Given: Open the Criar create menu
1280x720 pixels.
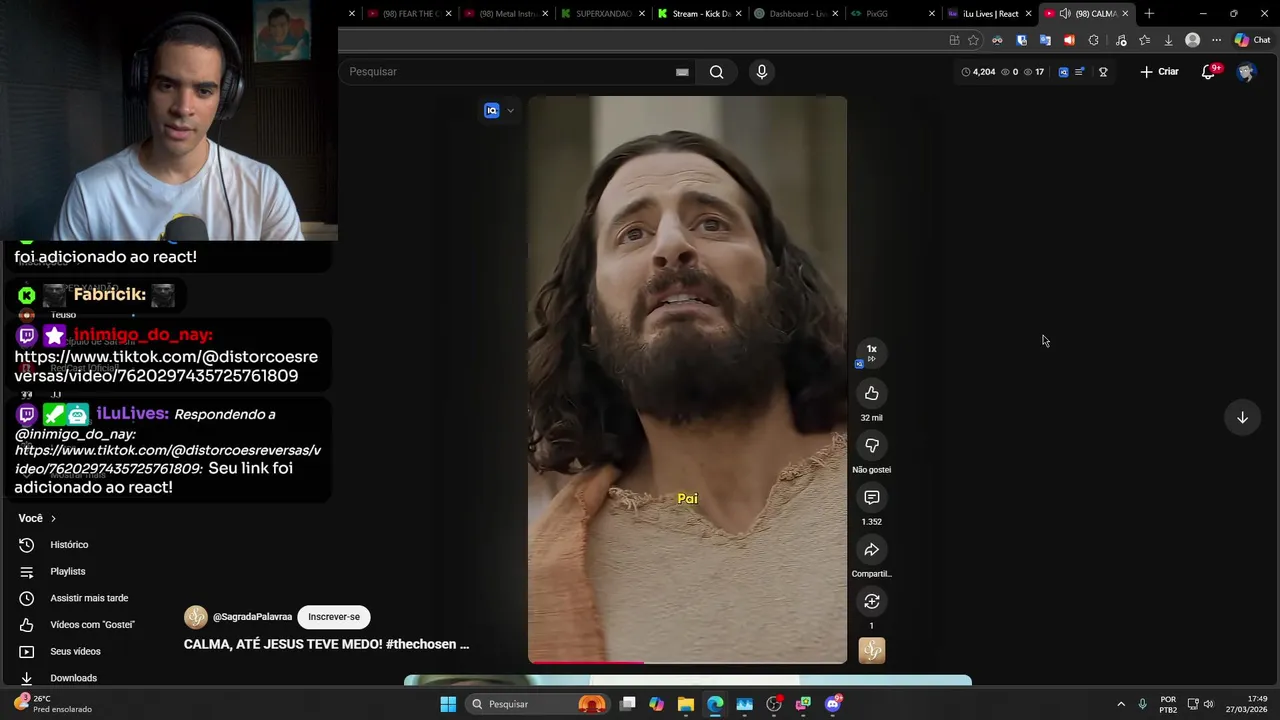Looking at the screenshot, I should coord(1159,72).
